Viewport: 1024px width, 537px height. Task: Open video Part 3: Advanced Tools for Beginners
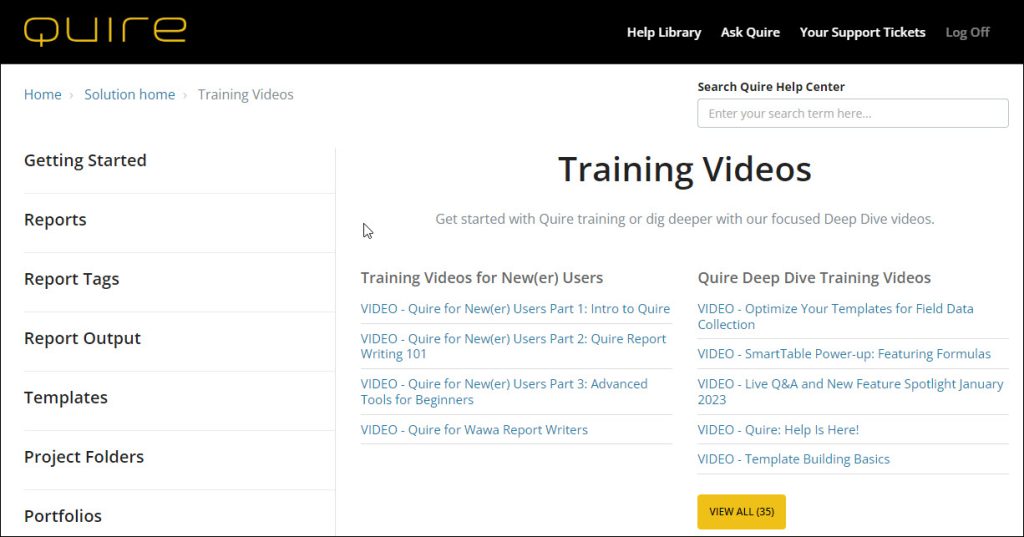(x=504, y=391)
